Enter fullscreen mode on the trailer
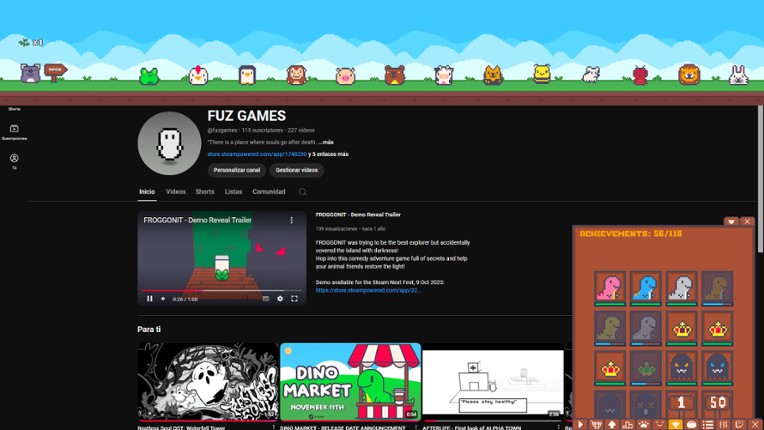 click(x=294, y=298)
